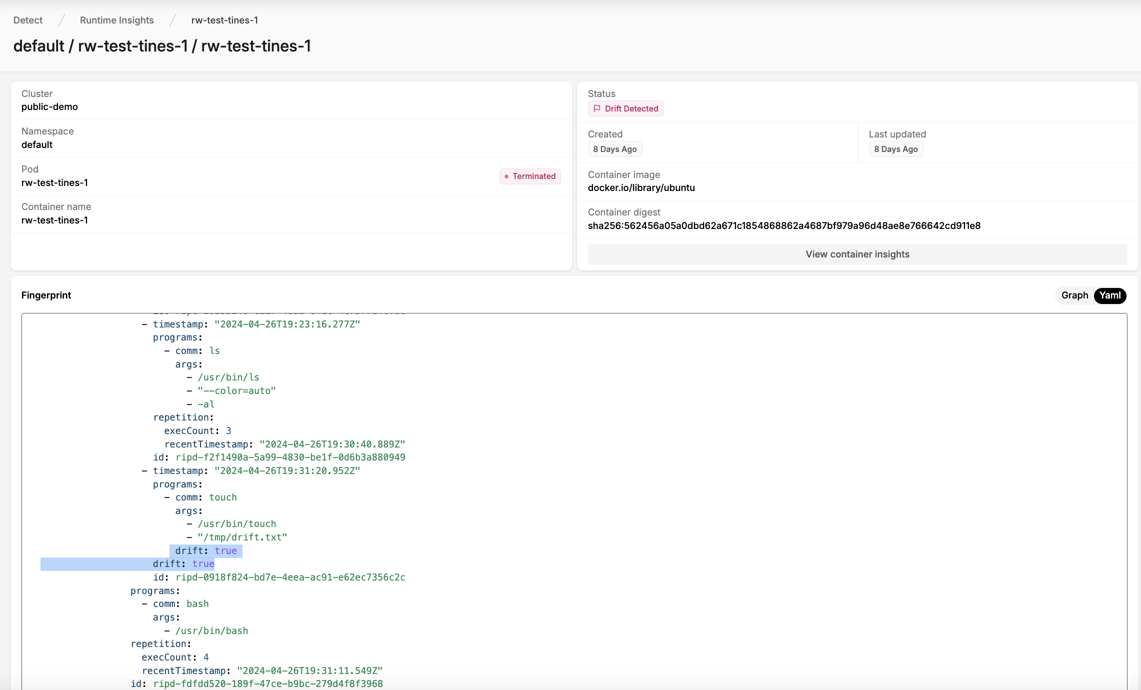Click the rw-test-tines-1 breadcrumb item
Viewport: 1141px width, 690px height.
[224, 20]
